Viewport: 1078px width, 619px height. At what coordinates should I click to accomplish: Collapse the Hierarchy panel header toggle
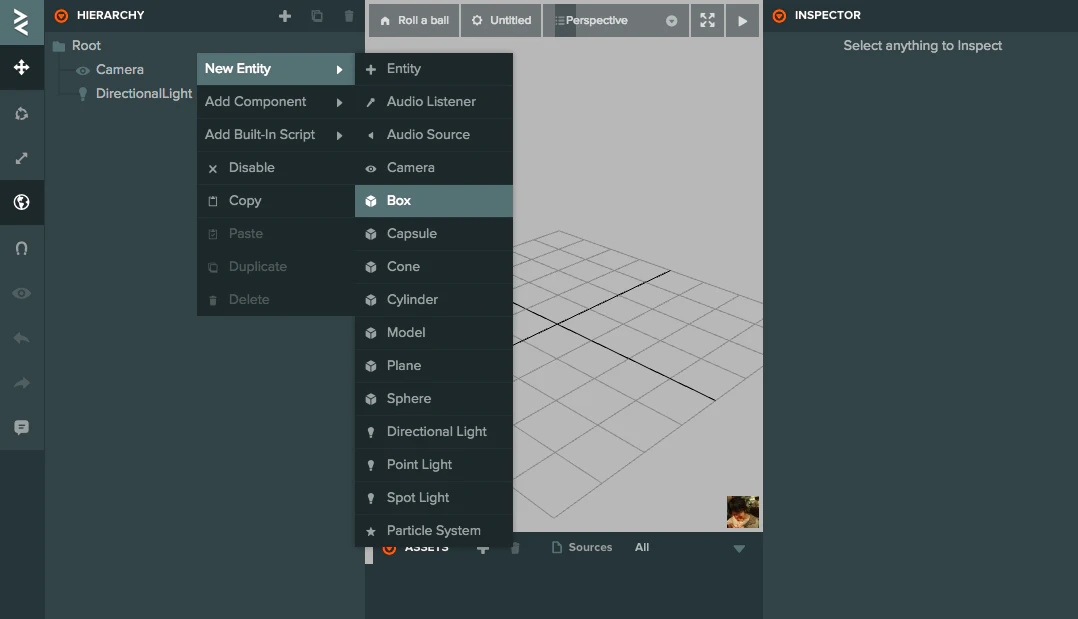[61, 15]
